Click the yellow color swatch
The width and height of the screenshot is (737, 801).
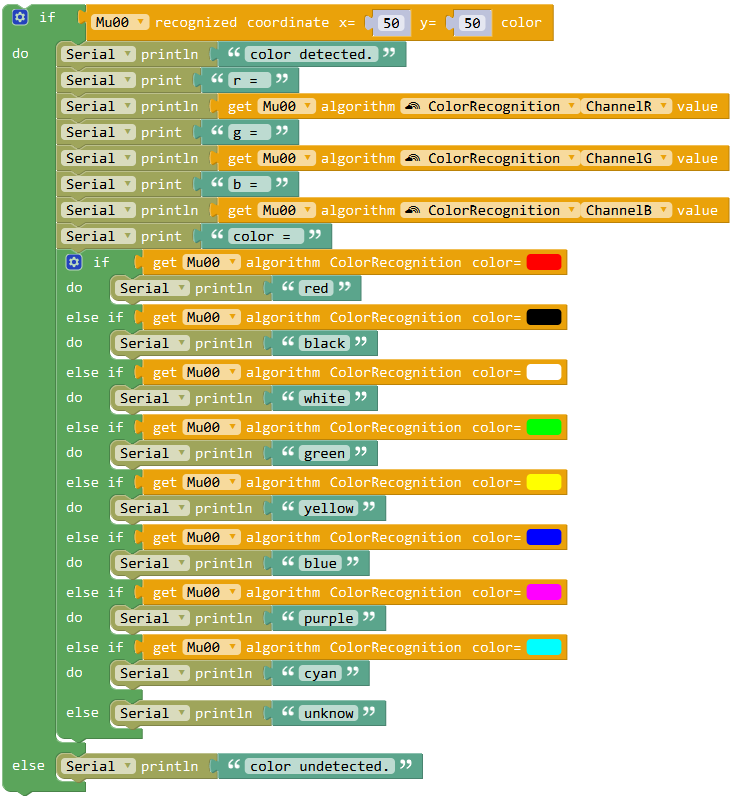point(544,482)
